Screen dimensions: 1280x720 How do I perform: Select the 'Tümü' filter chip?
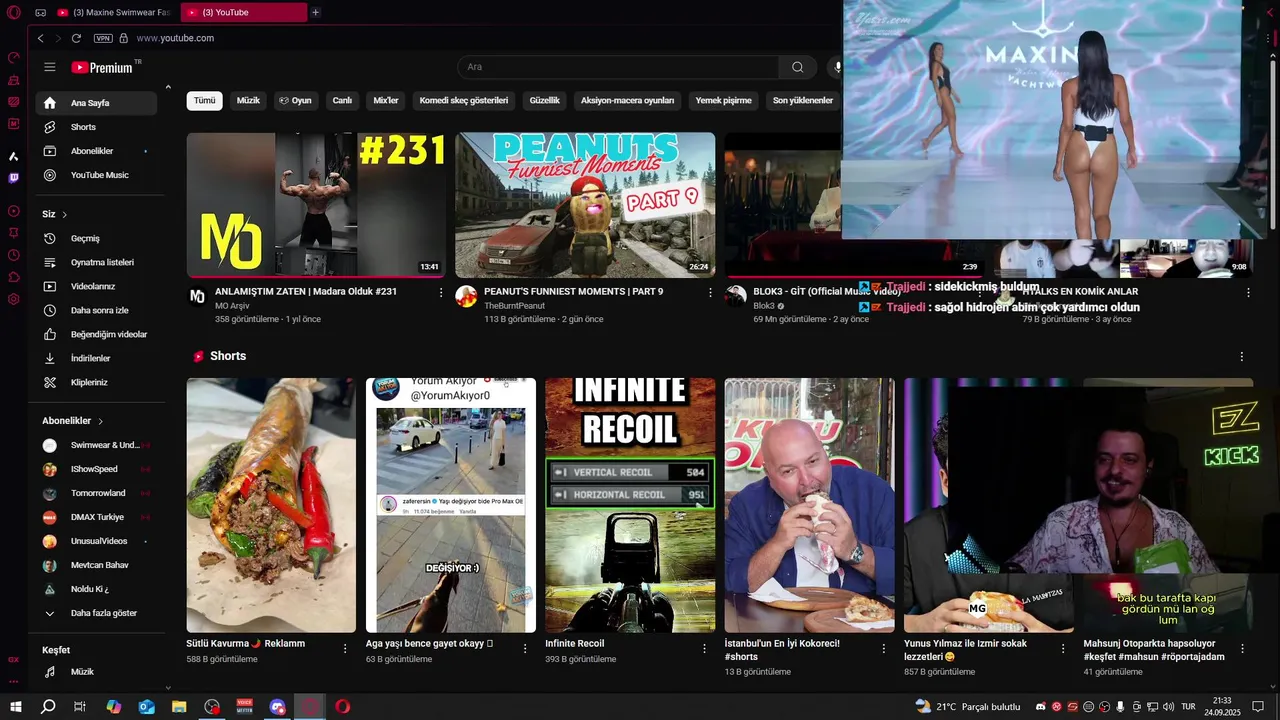(x=204, y=101)
